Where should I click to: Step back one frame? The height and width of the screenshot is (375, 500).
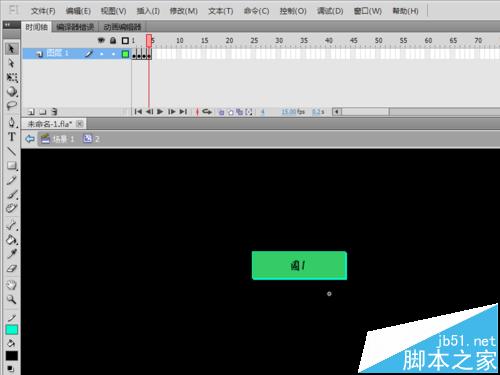coord(149,111)
